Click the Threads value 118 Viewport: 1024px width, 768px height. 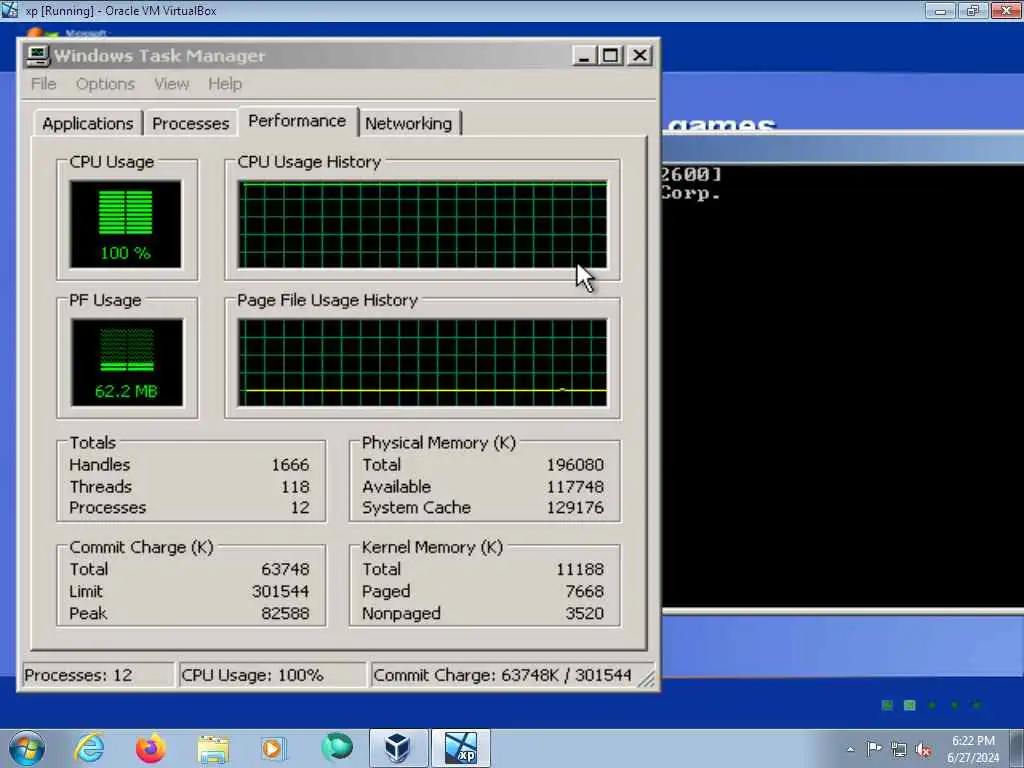pos(295,487)
